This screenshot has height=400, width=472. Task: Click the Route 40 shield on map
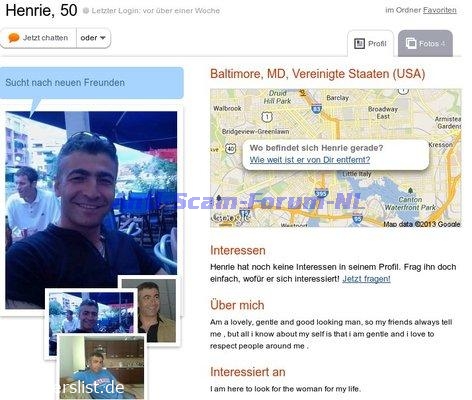click(230, 148)
